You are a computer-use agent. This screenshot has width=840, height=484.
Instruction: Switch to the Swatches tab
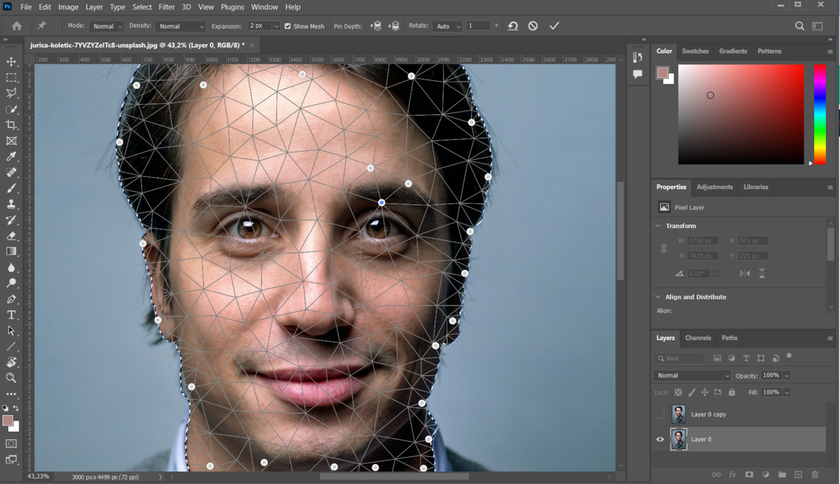[x=694, y=51]
